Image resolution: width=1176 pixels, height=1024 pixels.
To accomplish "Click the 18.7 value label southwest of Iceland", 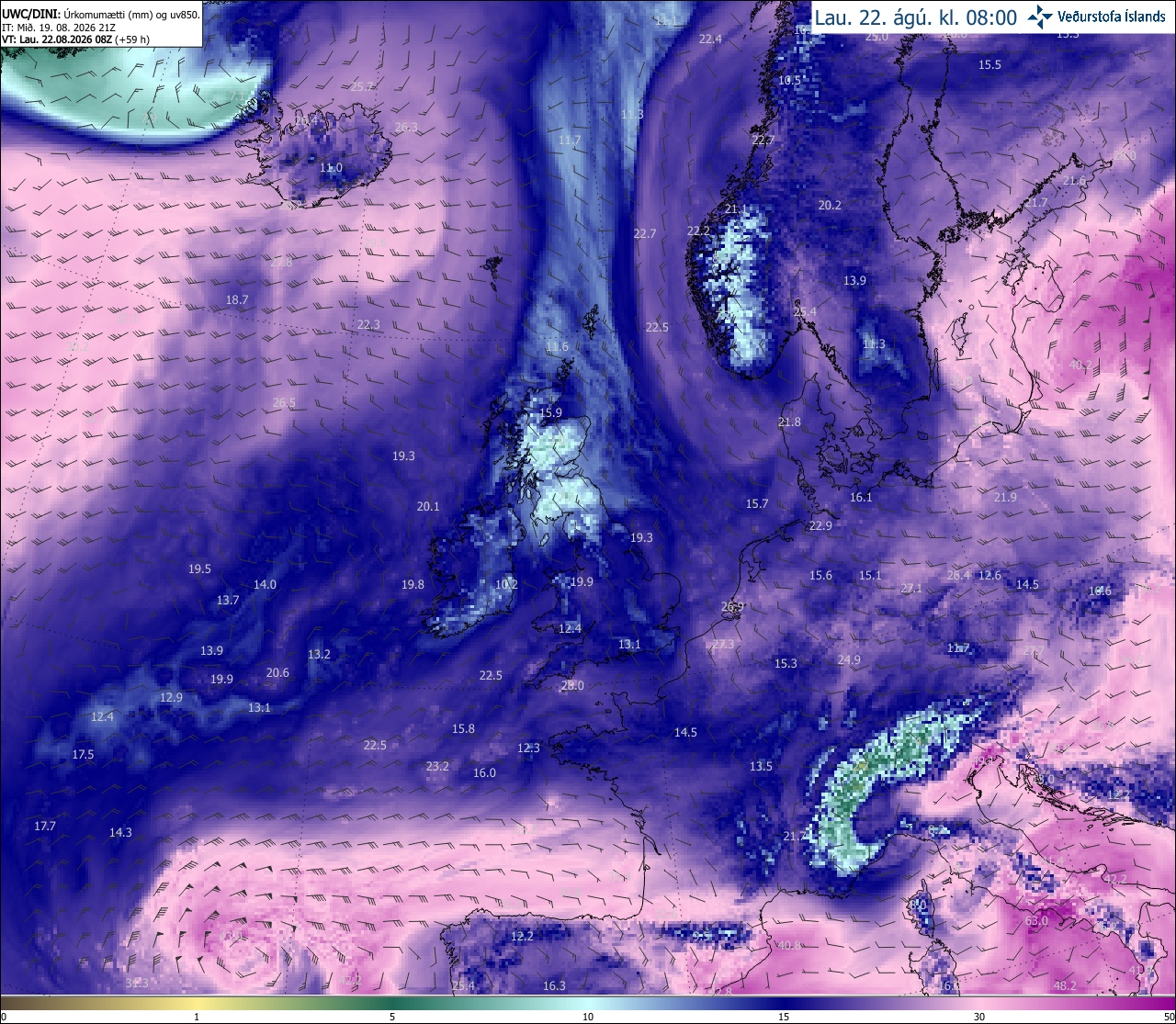I will click(237, 300).
